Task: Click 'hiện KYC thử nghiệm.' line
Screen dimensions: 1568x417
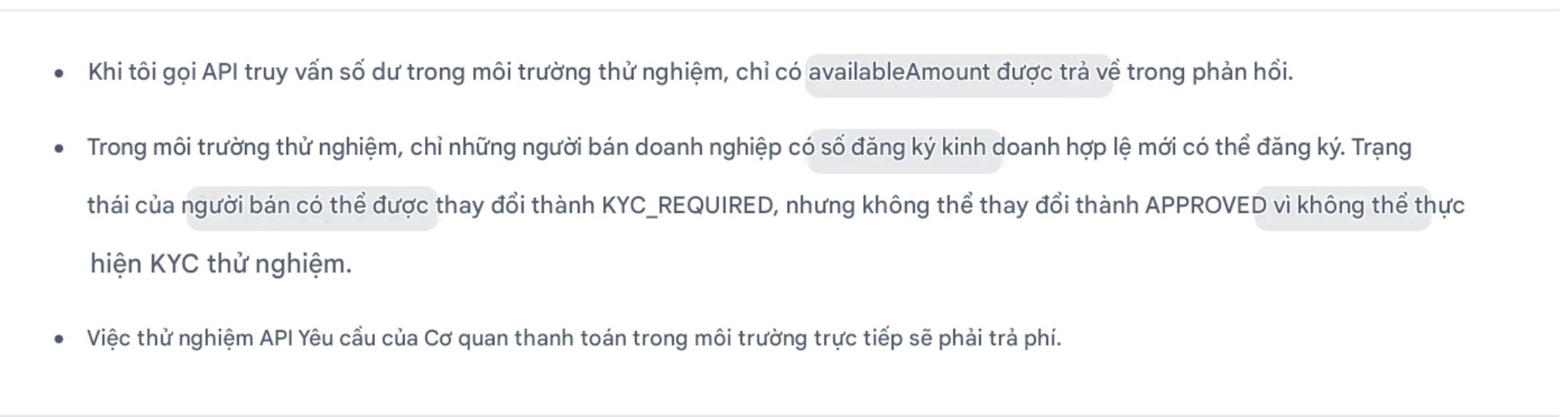Action: 221,265
